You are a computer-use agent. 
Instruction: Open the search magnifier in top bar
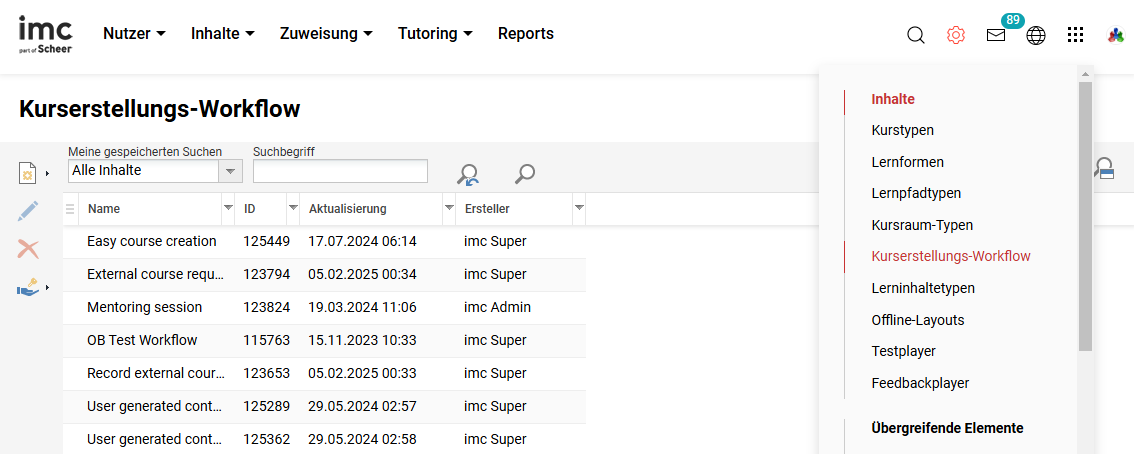tap(915, 35)
